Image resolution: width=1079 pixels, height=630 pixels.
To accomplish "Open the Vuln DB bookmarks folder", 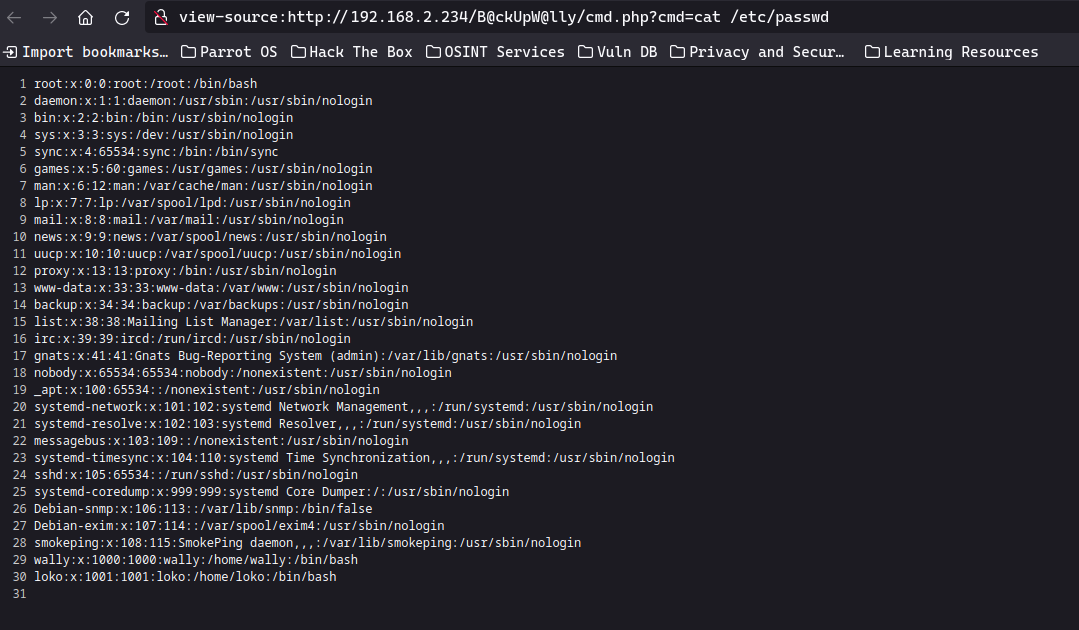I will [x=618, y=52].
